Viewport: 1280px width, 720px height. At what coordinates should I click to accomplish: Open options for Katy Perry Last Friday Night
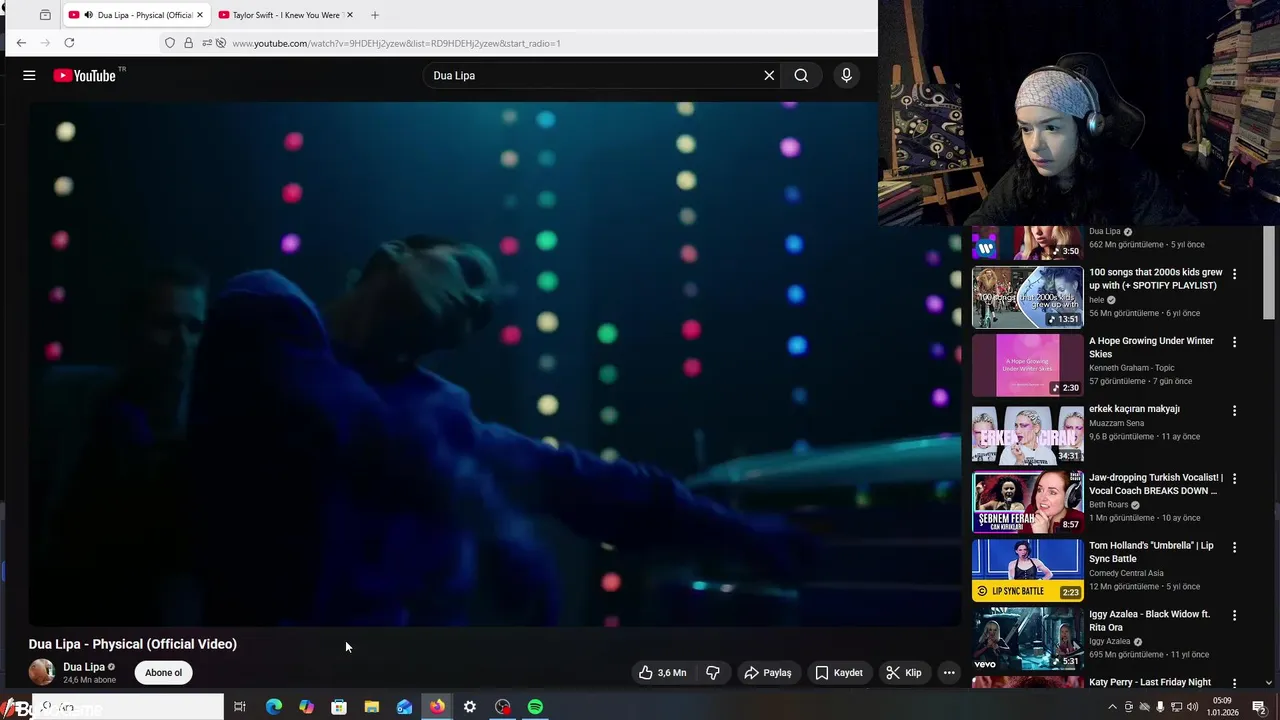(1234, 684)
